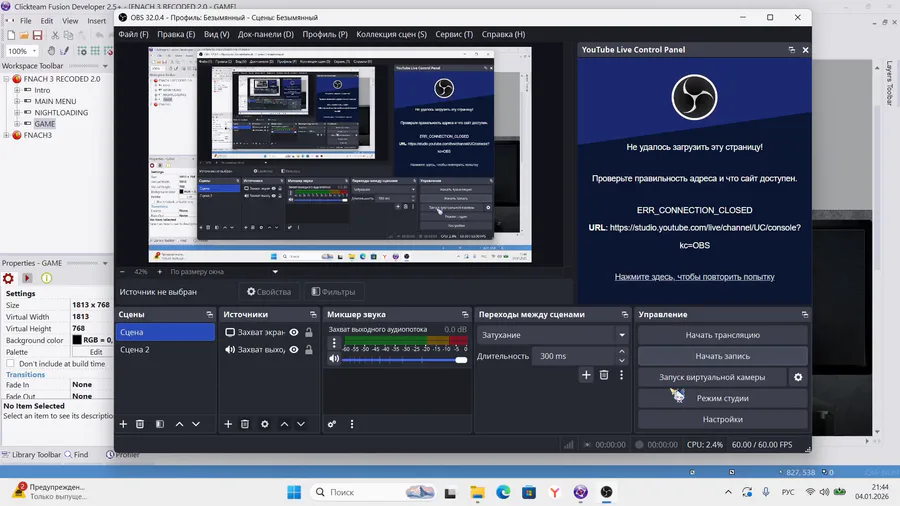The width and height of the screenshot is (900, 506).
Task: Expand FNACH3 project in workspace tree
Action: [x=6, y=135]
